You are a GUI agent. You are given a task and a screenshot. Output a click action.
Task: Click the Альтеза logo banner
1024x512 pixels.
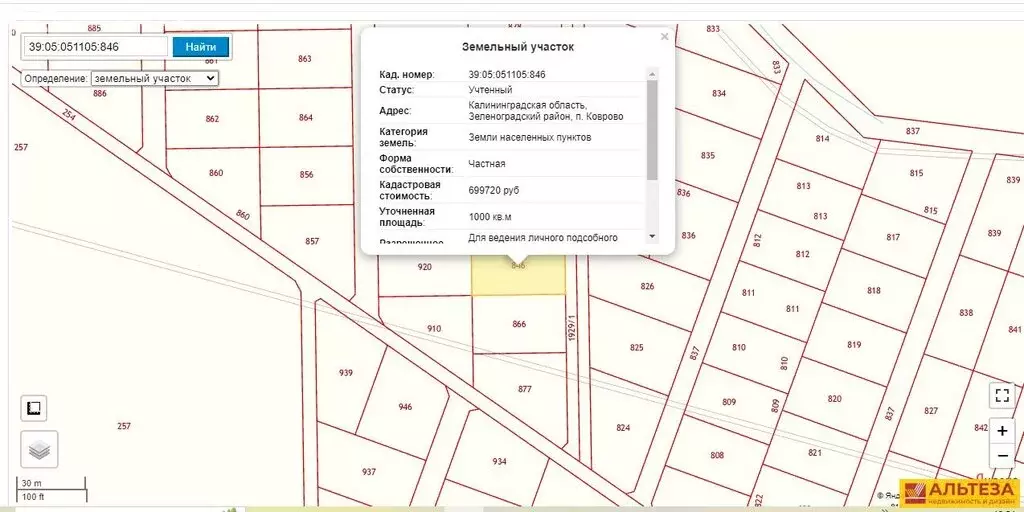pos(961,493)
